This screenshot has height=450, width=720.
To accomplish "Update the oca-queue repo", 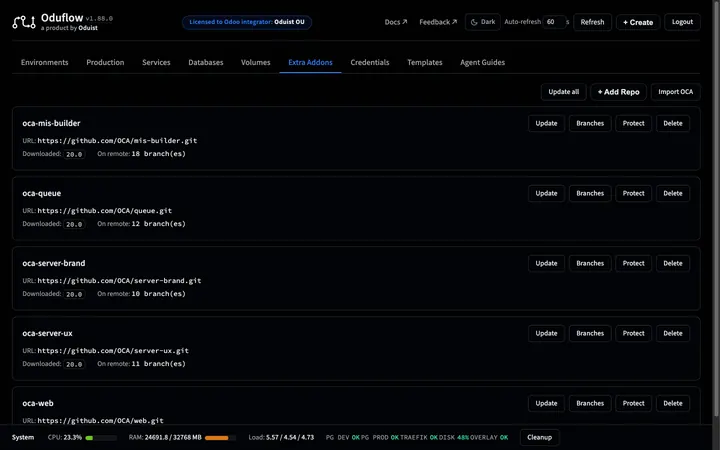I will pyautogui.click(x=546, y=193).
